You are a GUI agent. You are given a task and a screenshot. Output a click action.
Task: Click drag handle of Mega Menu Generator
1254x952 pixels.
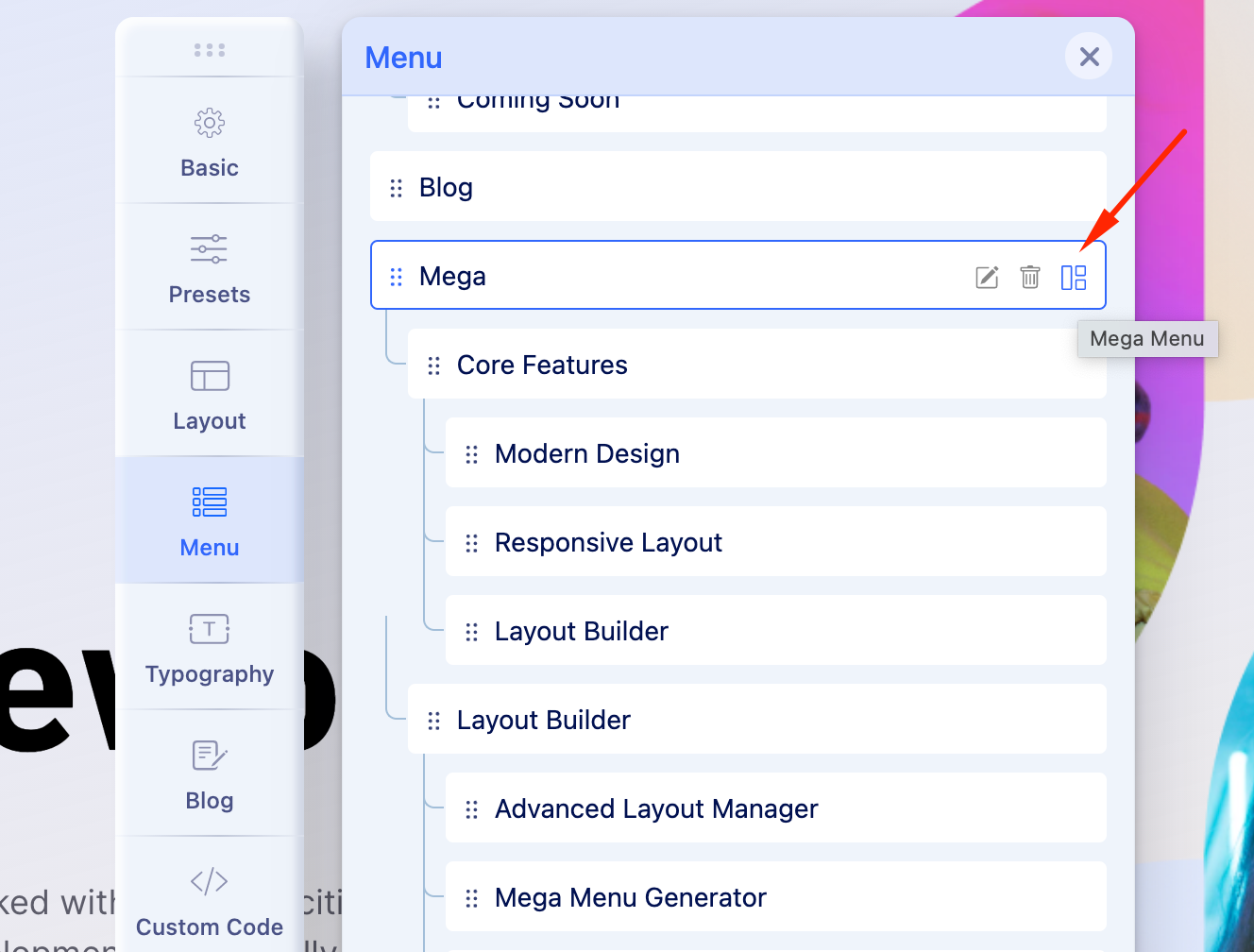click(x=472, y=898)
